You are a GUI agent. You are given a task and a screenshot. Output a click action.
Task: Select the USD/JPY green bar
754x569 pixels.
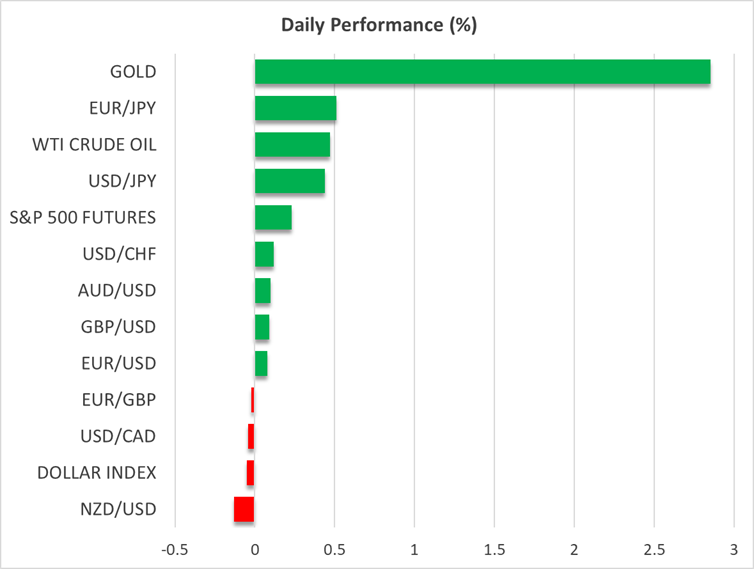click(290, 181)
